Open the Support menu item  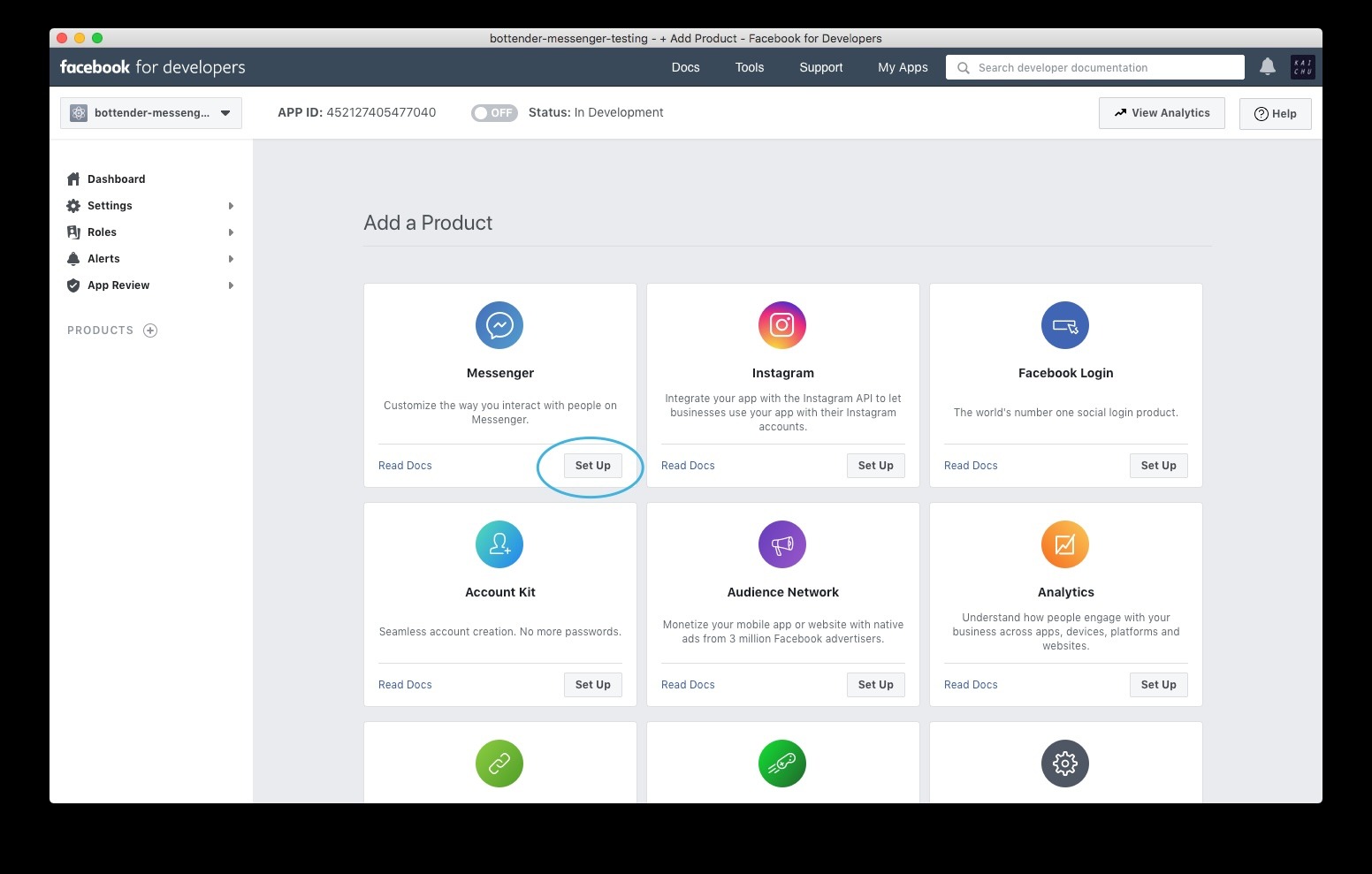[x=821, y=67]
